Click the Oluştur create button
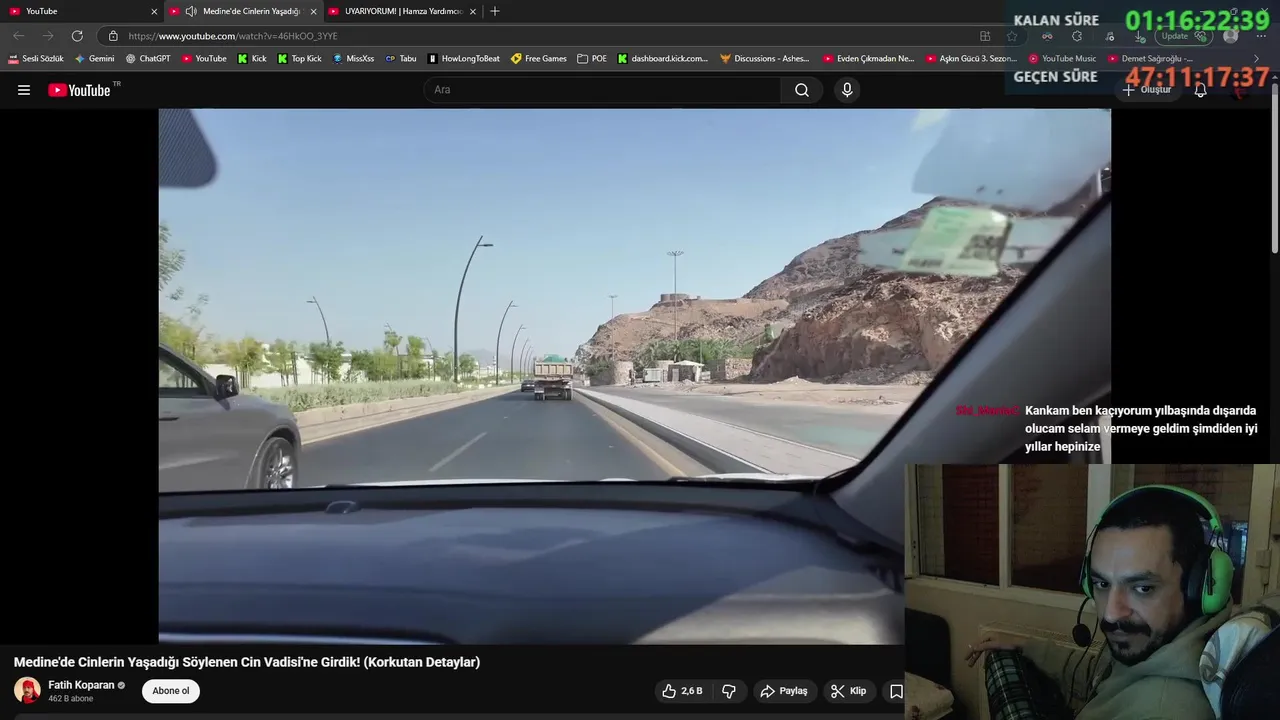 1146,90
